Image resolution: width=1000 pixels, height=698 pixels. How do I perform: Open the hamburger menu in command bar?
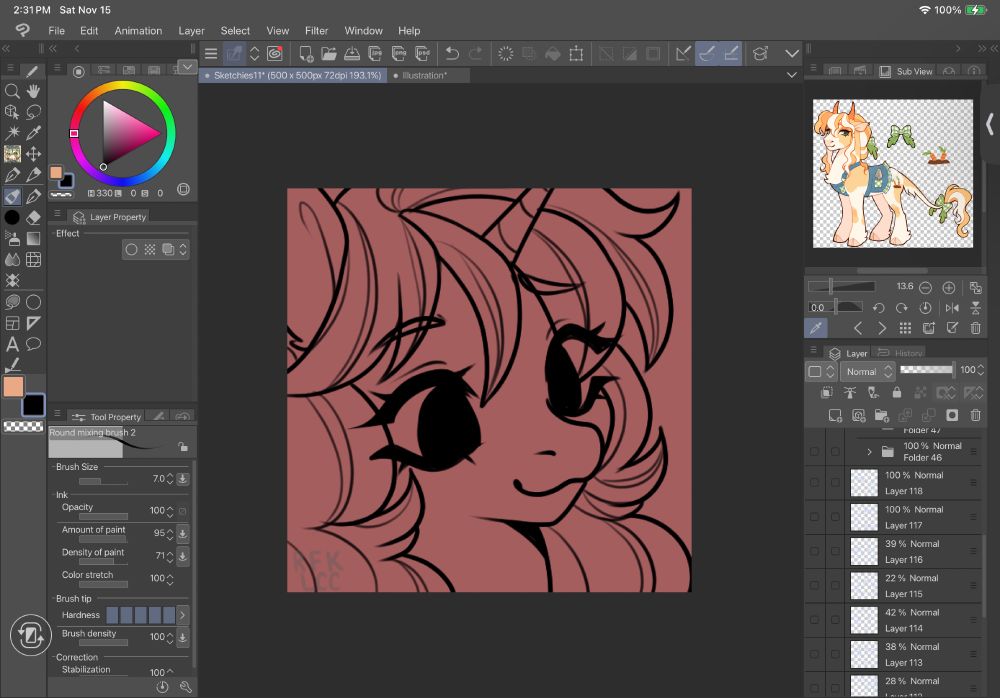point(211,54)
